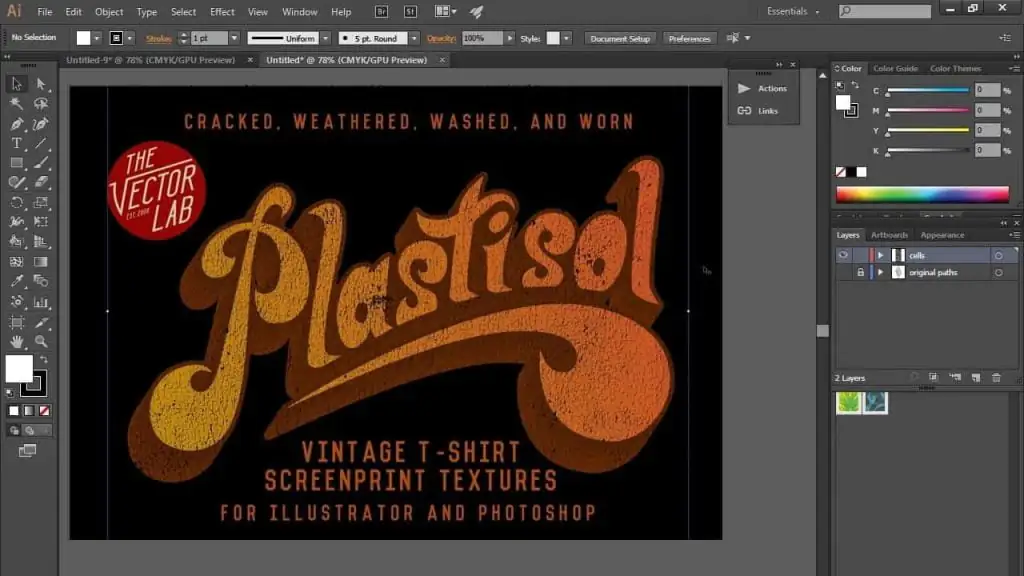
Task: Click the CMYK color spectrum bar
Action: point(922,194)
